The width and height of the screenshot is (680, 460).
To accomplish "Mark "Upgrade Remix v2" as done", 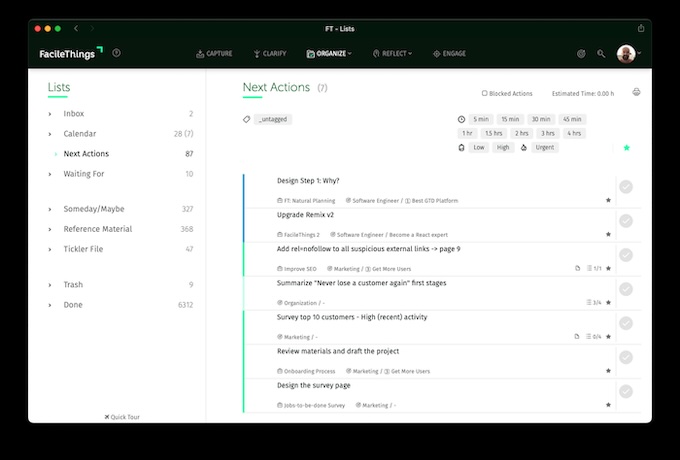I will click(x=626, y=221).
